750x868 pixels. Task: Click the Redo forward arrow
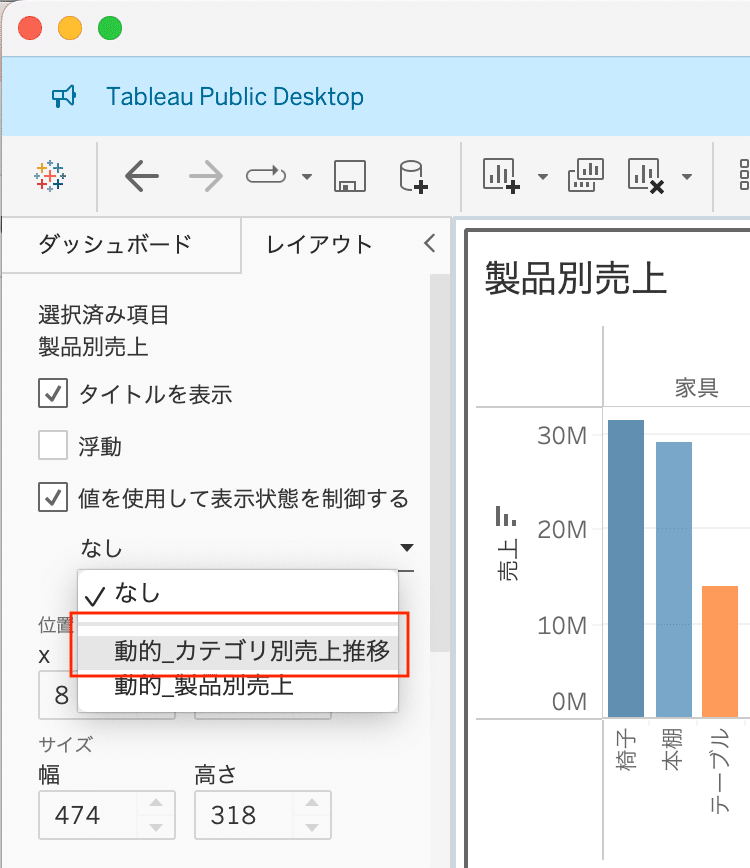click(206, 176)
